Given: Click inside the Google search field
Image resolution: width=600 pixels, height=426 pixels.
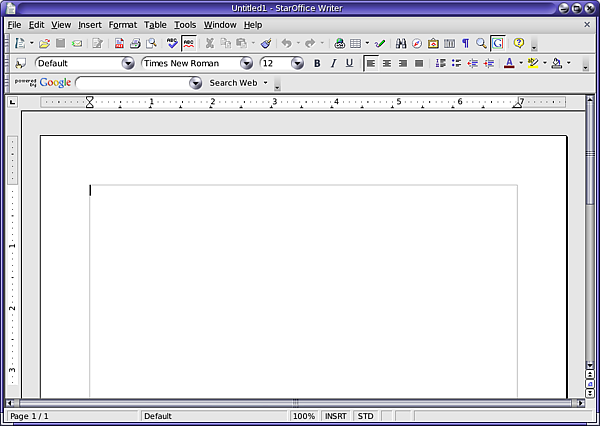Looking at the screenshot, I should [133, 83].
